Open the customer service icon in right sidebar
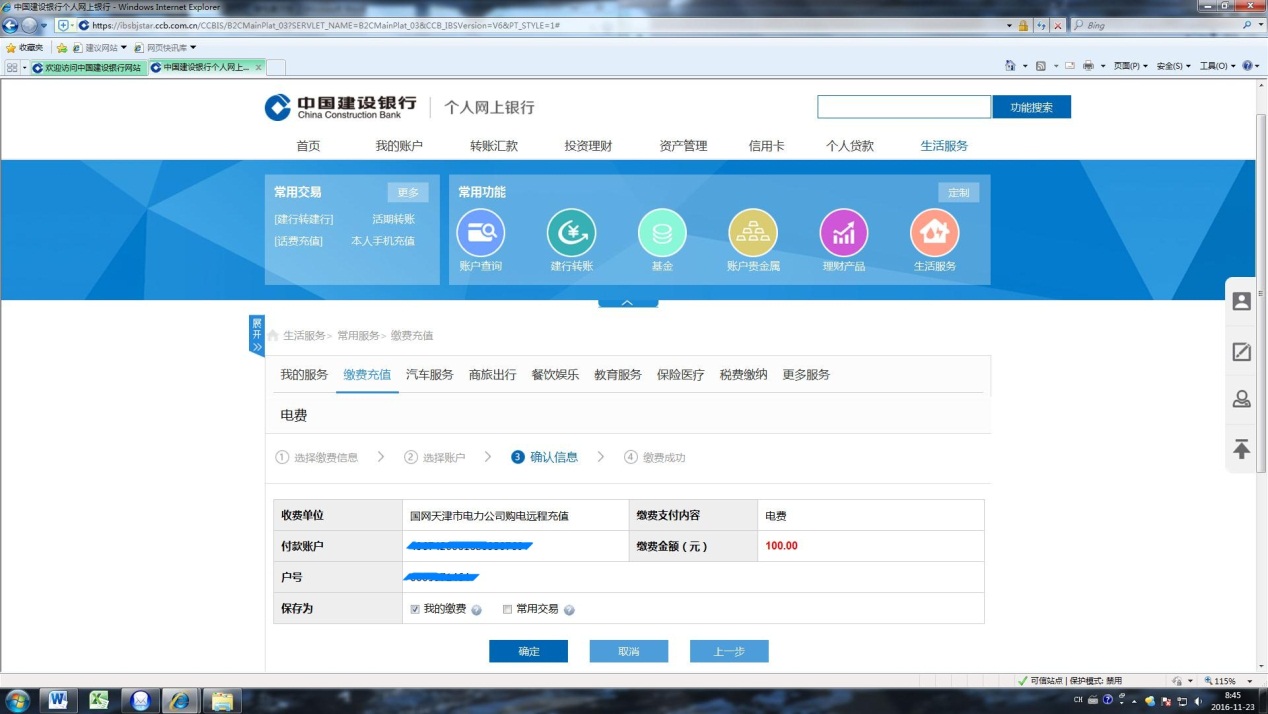Image resolution: width=1268 pixels, height=714 pixels. (1241, 301)
